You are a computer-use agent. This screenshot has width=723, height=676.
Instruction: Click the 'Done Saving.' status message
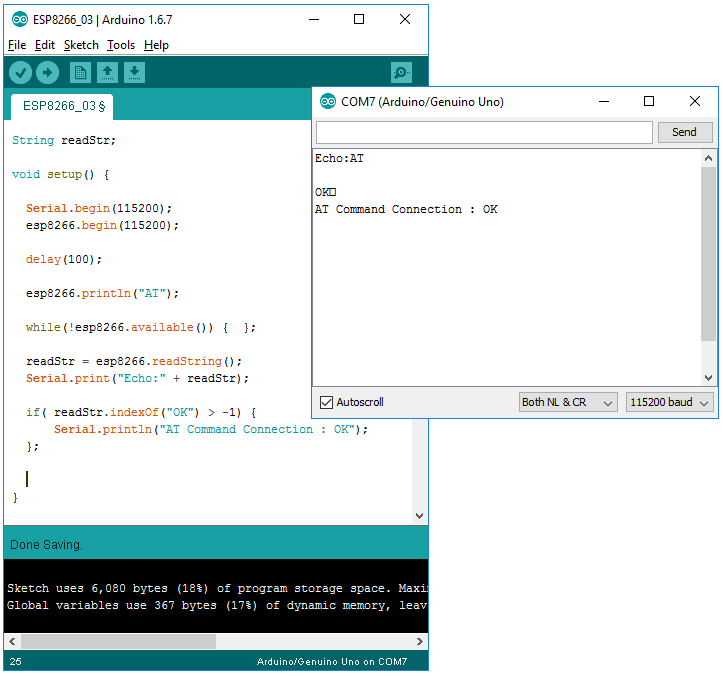(x=46, y=545)
